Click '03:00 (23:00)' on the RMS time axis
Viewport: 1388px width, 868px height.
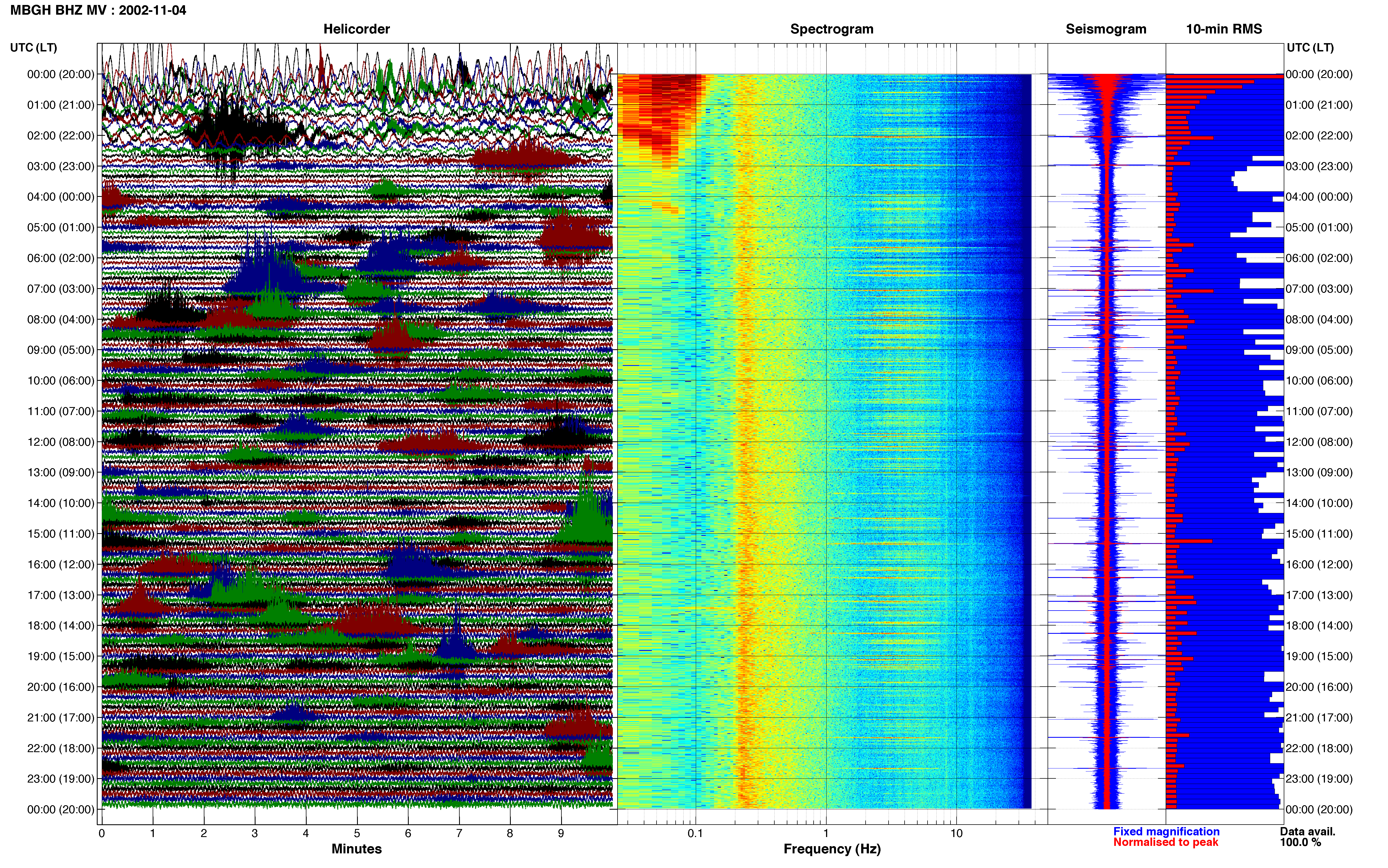(1319, 166)
